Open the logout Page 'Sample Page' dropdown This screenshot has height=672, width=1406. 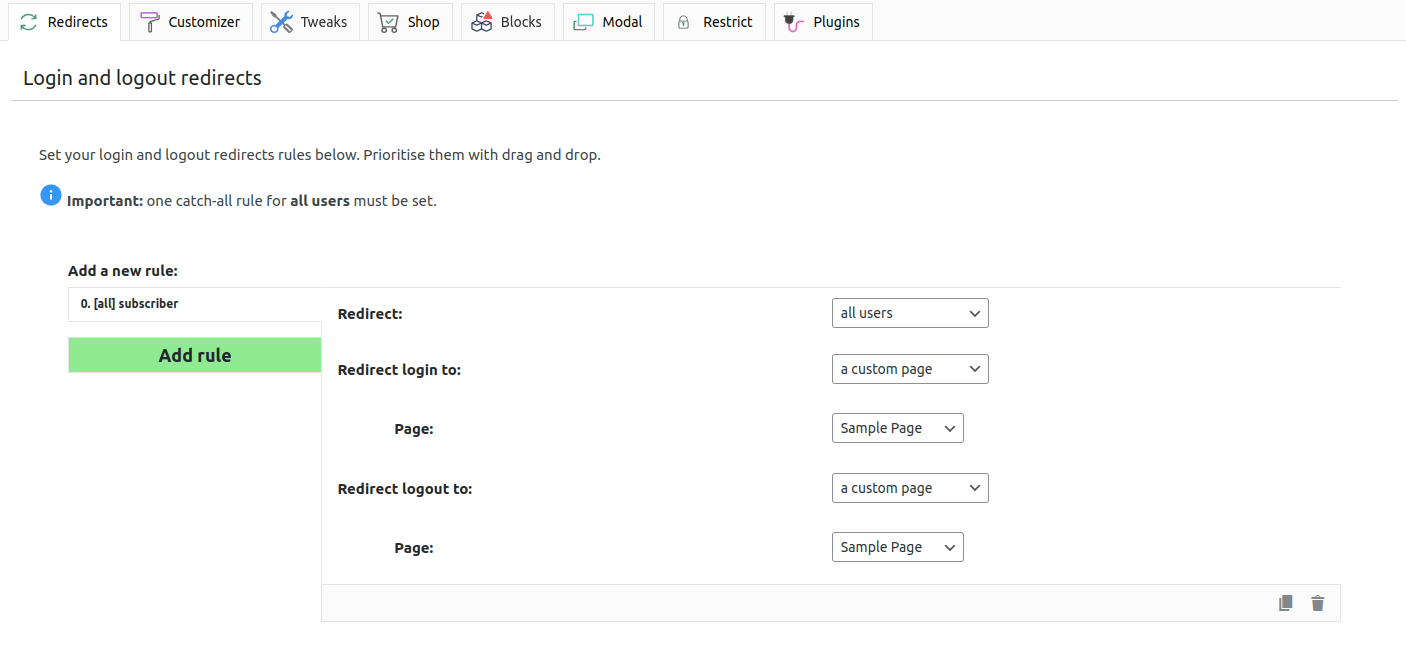[897, 547]
